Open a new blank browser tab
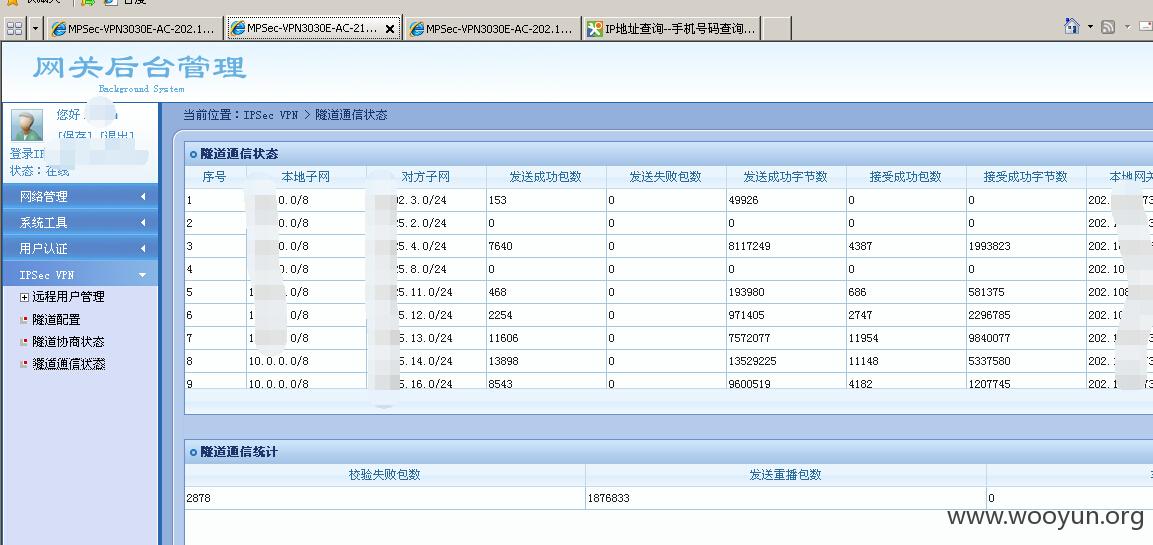The height and width of the screenshot is (545, 1153). coord(777,29)
